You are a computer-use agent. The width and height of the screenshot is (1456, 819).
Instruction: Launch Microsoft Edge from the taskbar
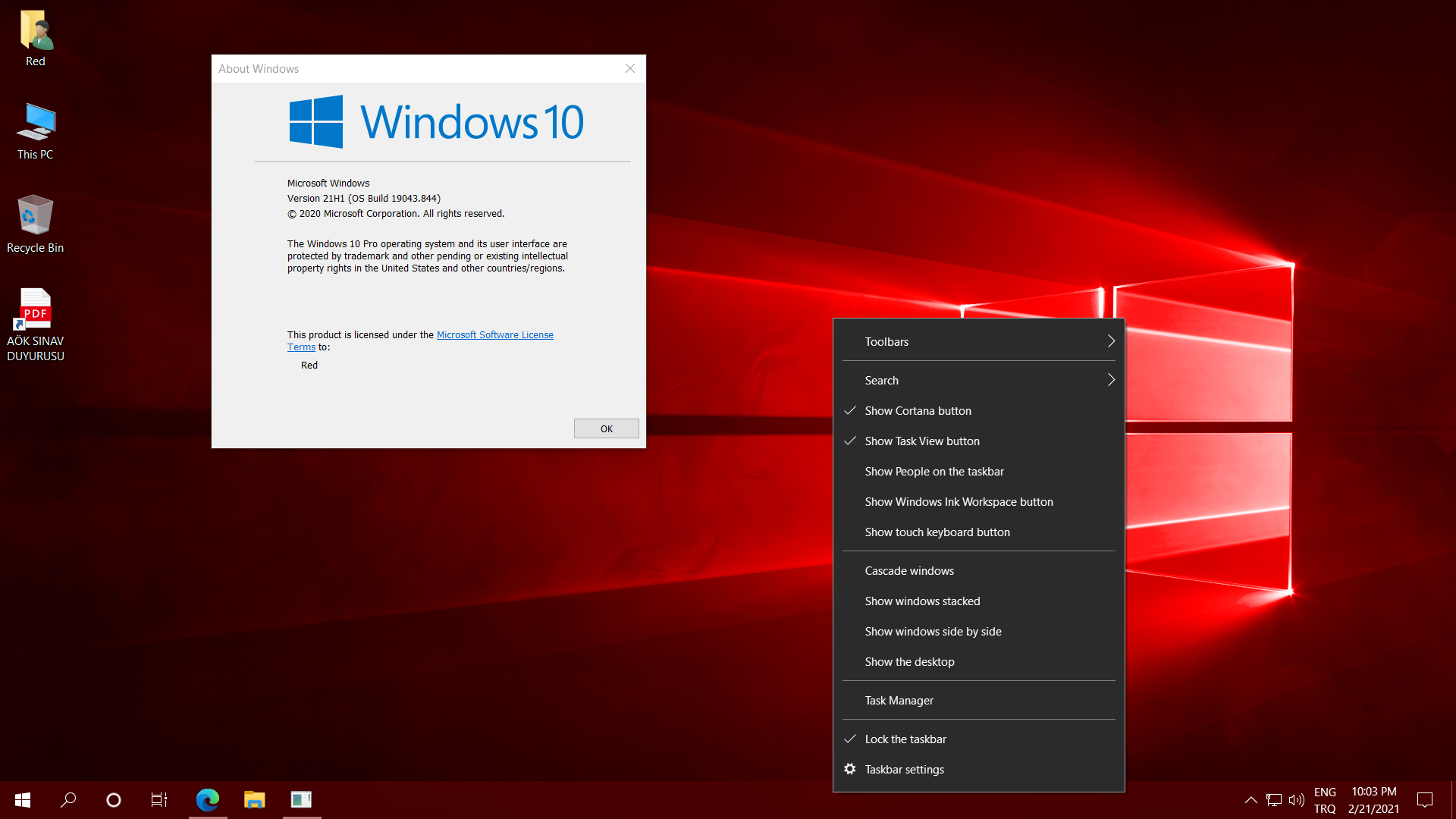point(207,799)
